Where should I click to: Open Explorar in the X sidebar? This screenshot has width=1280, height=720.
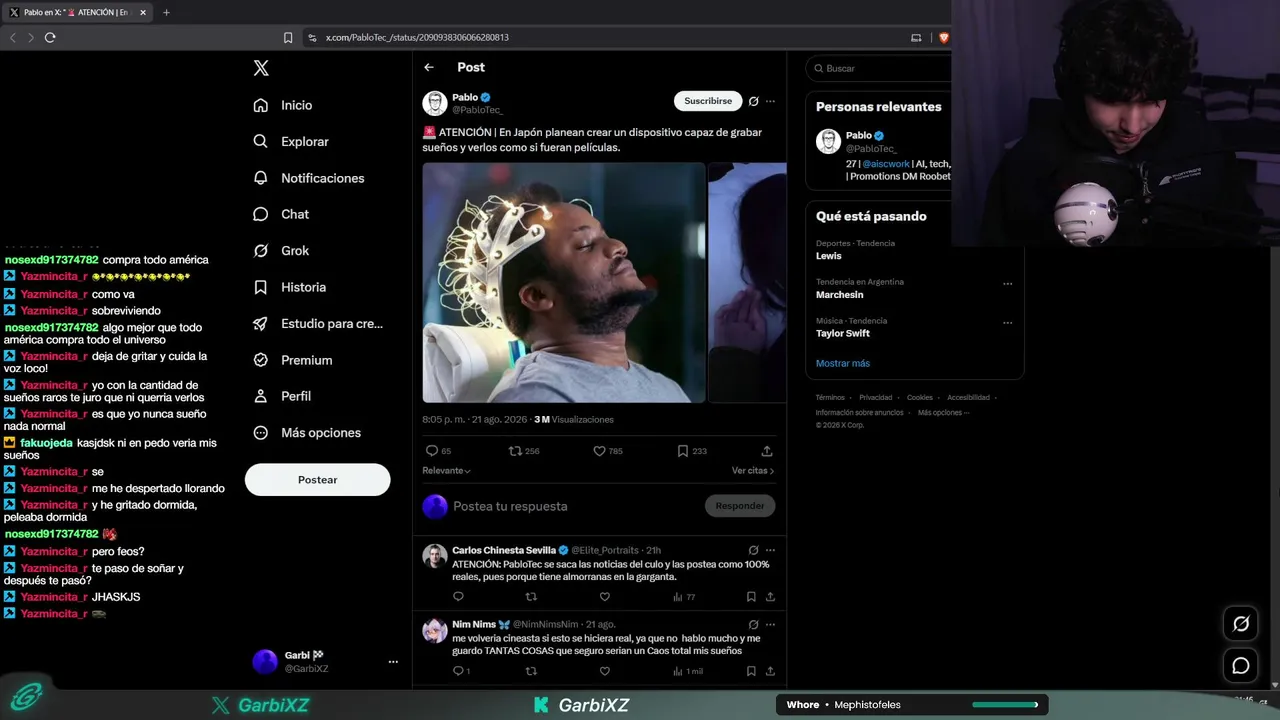pos(291,142)
